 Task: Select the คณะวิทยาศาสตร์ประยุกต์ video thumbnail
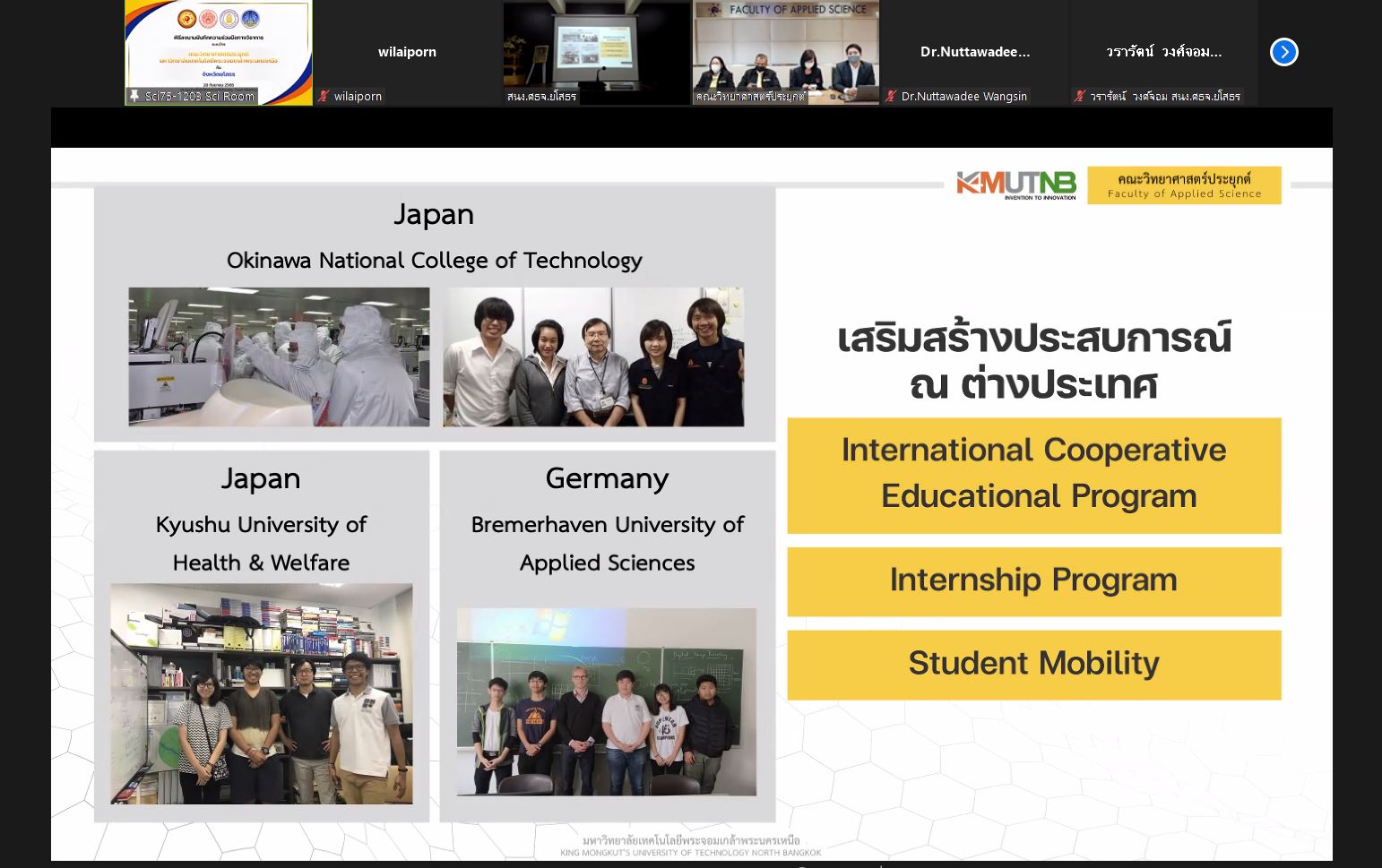pyautogui.click(x=786, y=53)
